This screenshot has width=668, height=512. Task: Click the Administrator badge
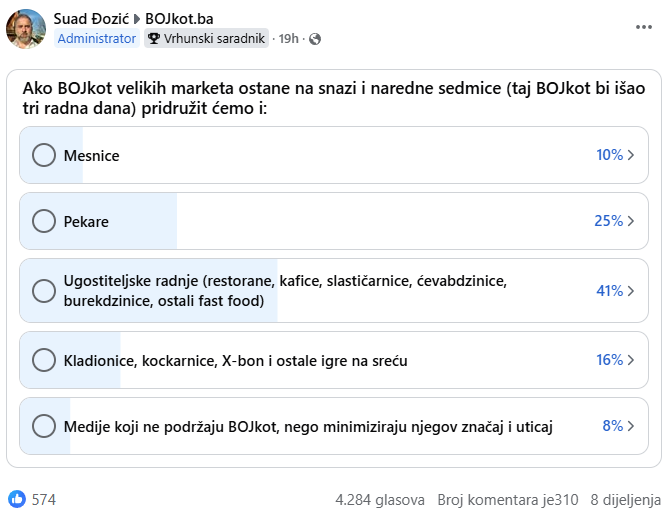[97, 39]
